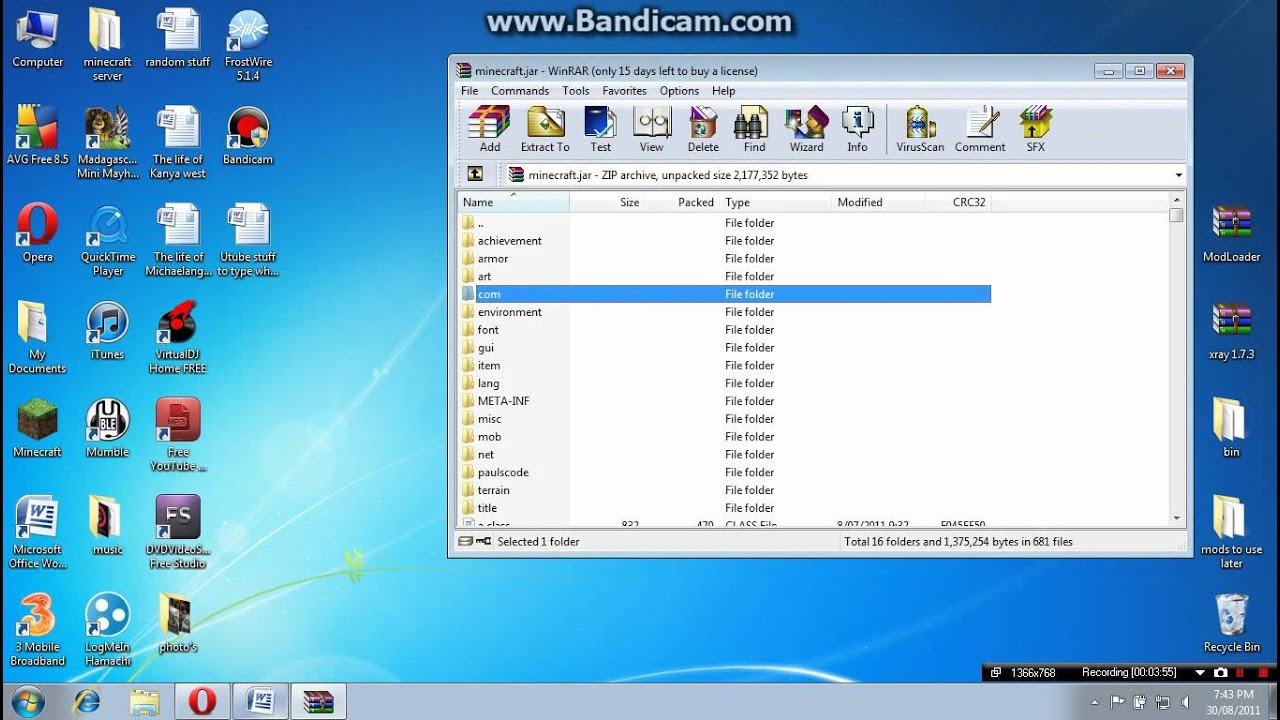Click the View toolbar icon

[652, 129]
